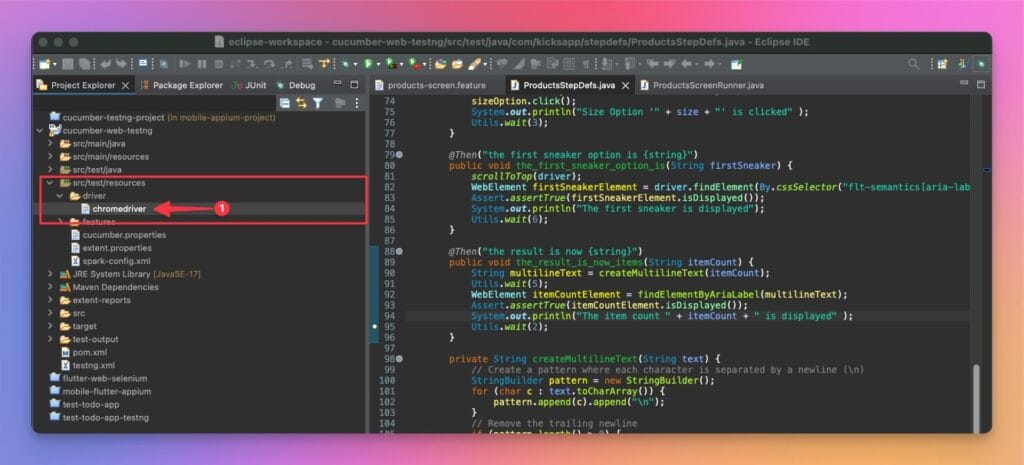Click the Open Type folder icon
The height and width of the screenshot is (465, 1024).
click(x=441, y=64)
